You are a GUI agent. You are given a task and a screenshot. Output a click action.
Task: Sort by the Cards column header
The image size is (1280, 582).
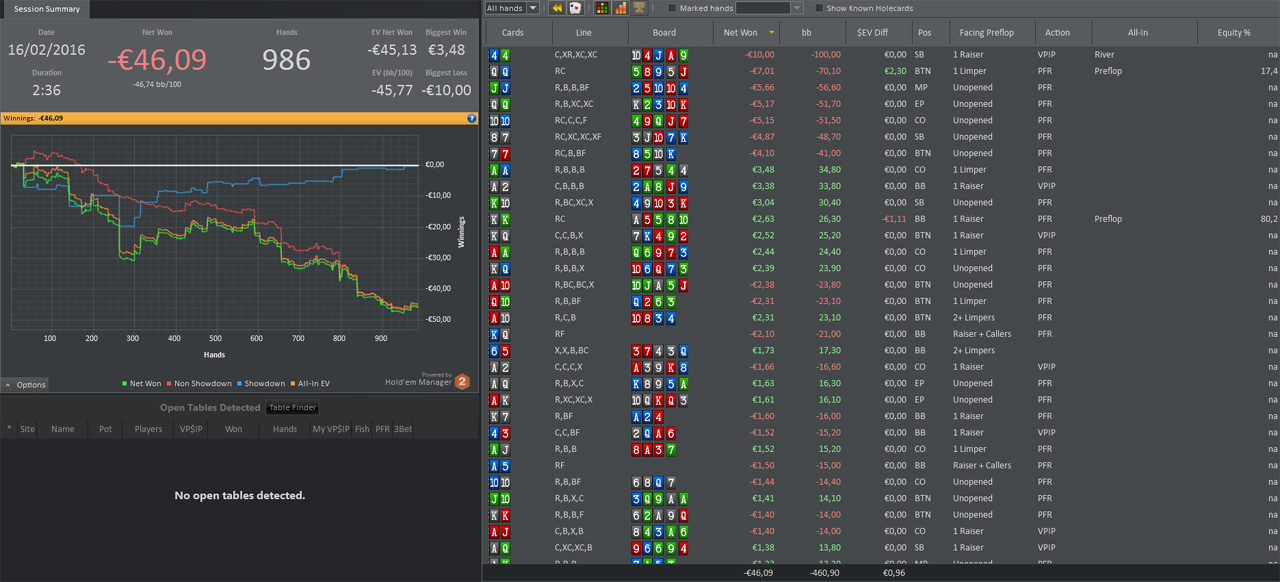pyautogui.click(x=512, y=33)
